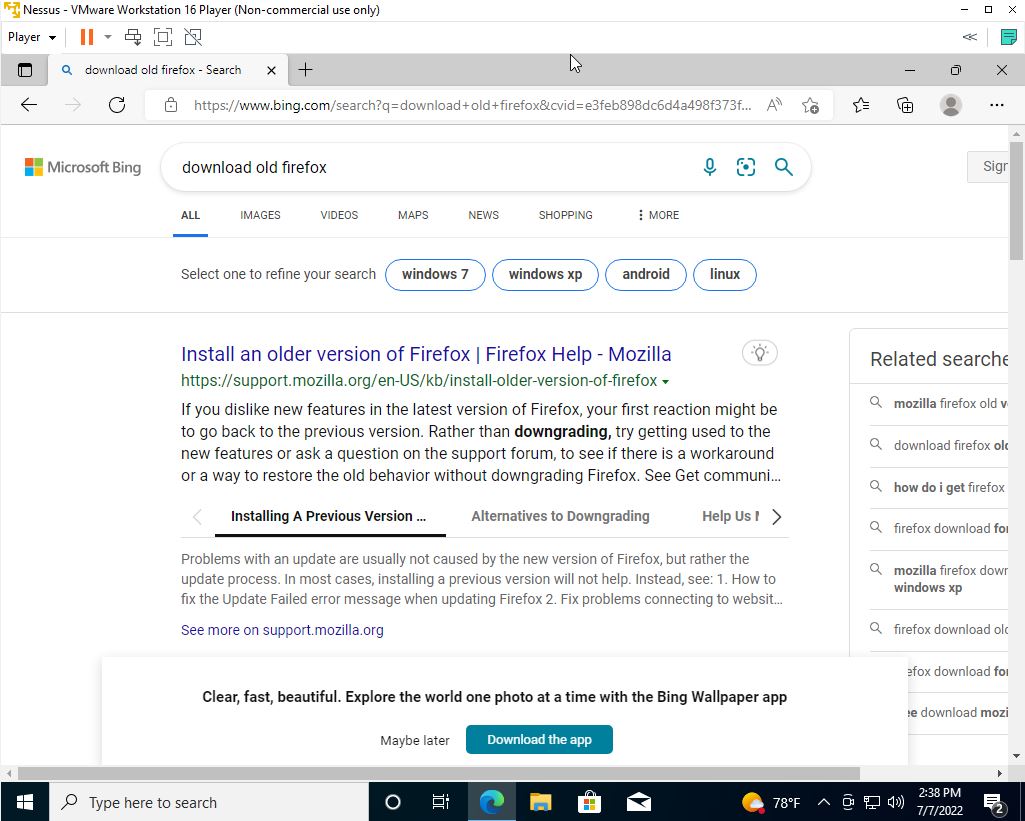Screen dimensions: 1025x821
Task: Select the VIDEOS search tab
Action: [x=339, y=215]
